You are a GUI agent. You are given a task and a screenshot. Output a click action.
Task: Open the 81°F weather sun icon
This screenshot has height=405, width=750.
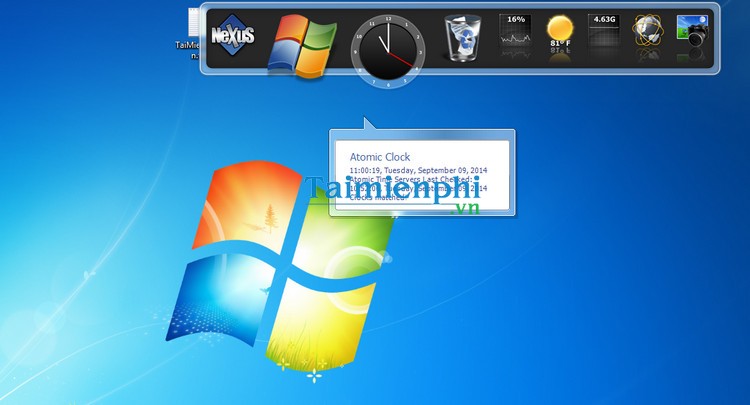560,31
